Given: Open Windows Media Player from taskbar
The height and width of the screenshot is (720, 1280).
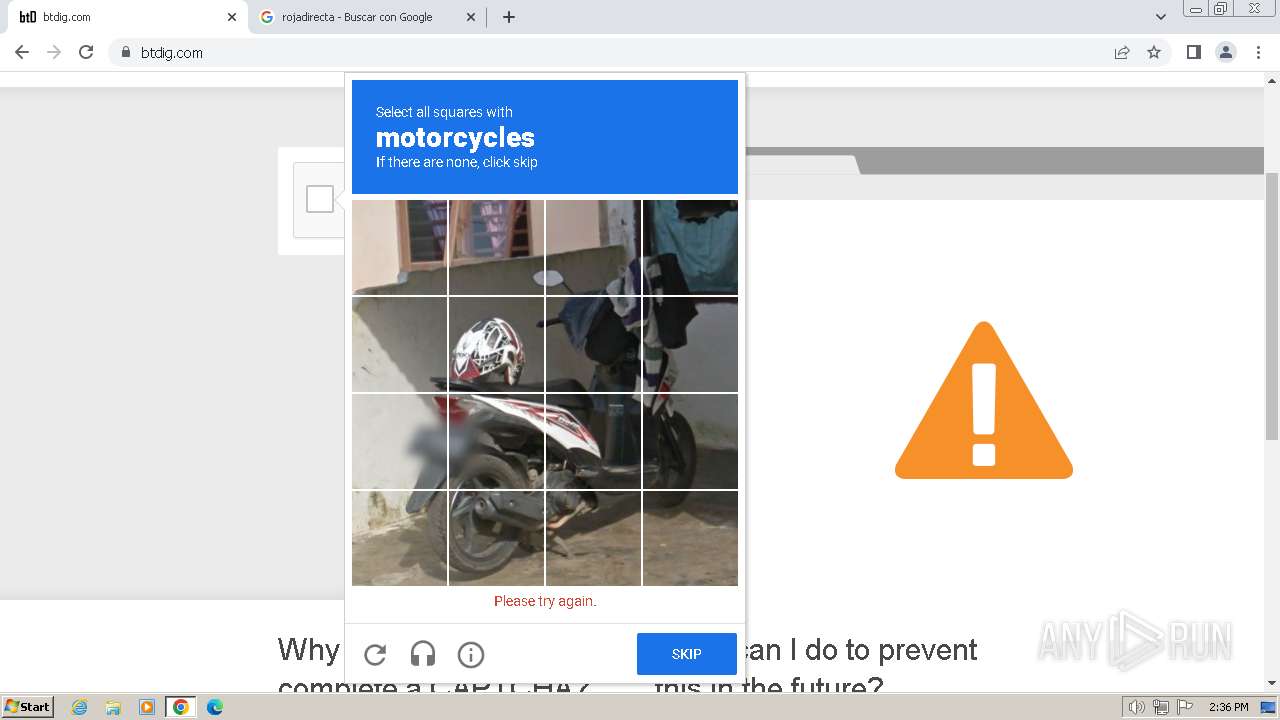Looking at the screenshot, I should [147, 707].
